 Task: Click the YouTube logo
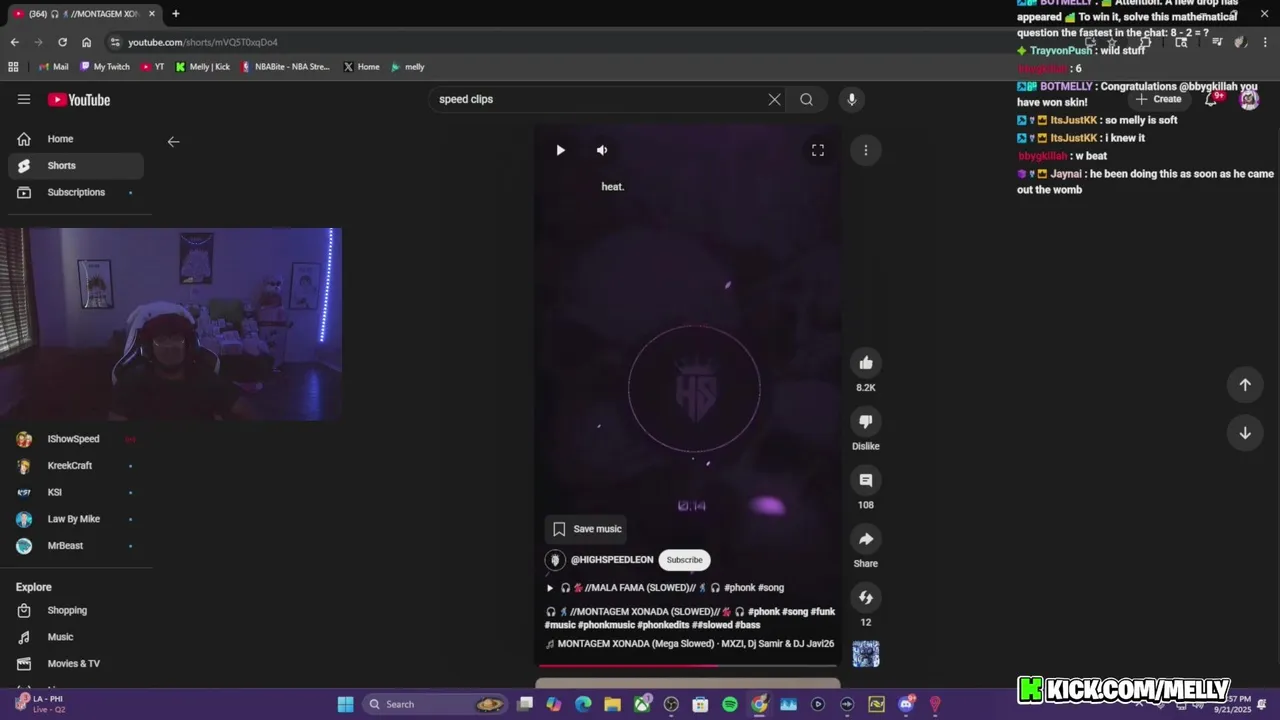(x=79, y=99)
